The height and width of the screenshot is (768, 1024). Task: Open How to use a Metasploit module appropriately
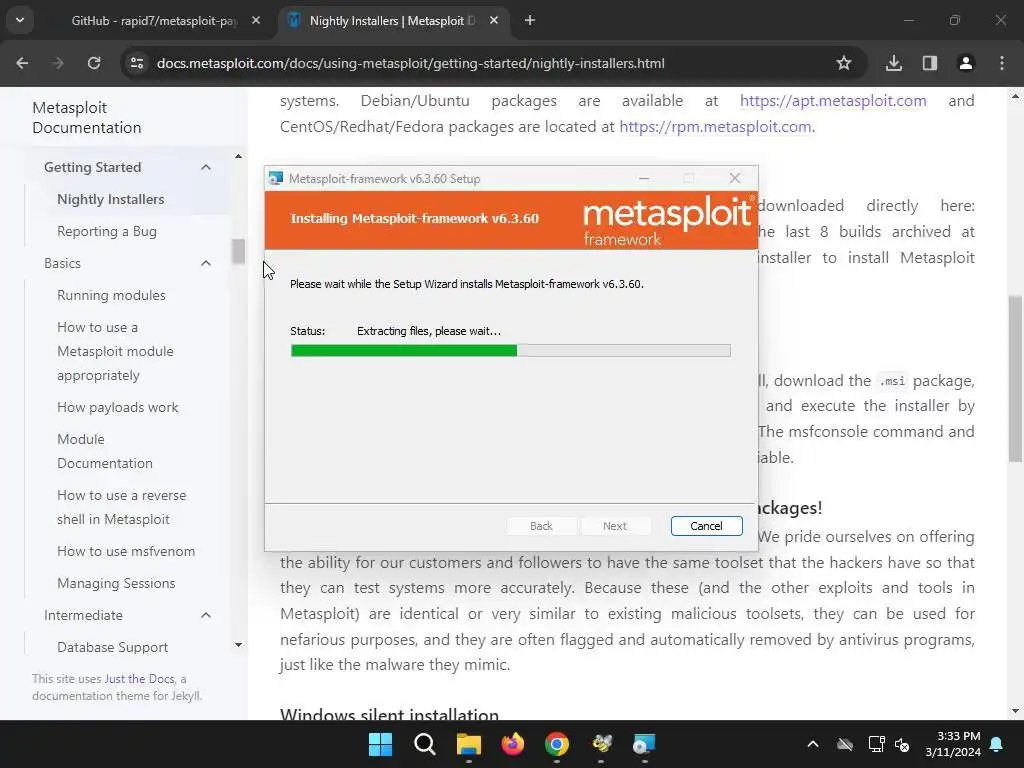tap(115, 351)
